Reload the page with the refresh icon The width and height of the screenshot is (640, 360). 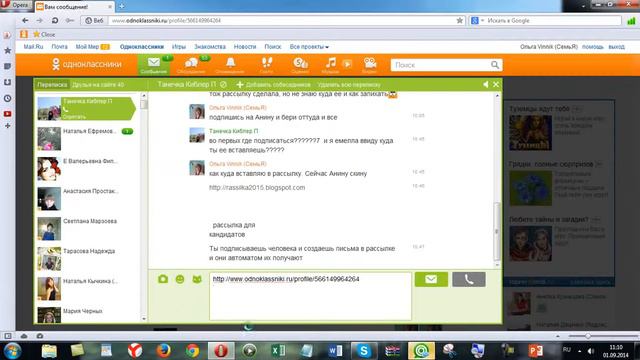55,20
